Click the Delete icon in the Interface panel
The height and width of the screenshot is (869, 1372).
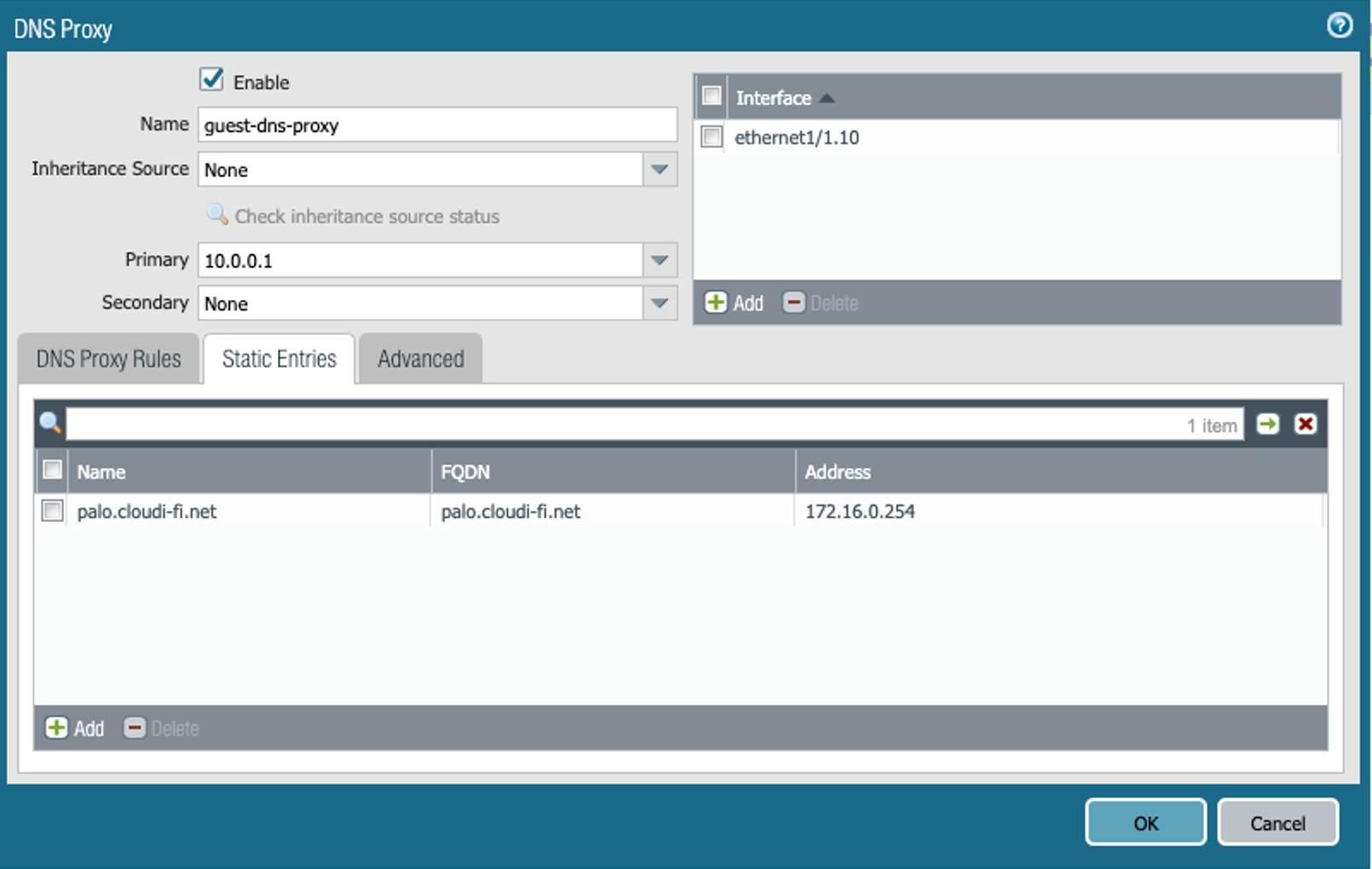point(794,302)
